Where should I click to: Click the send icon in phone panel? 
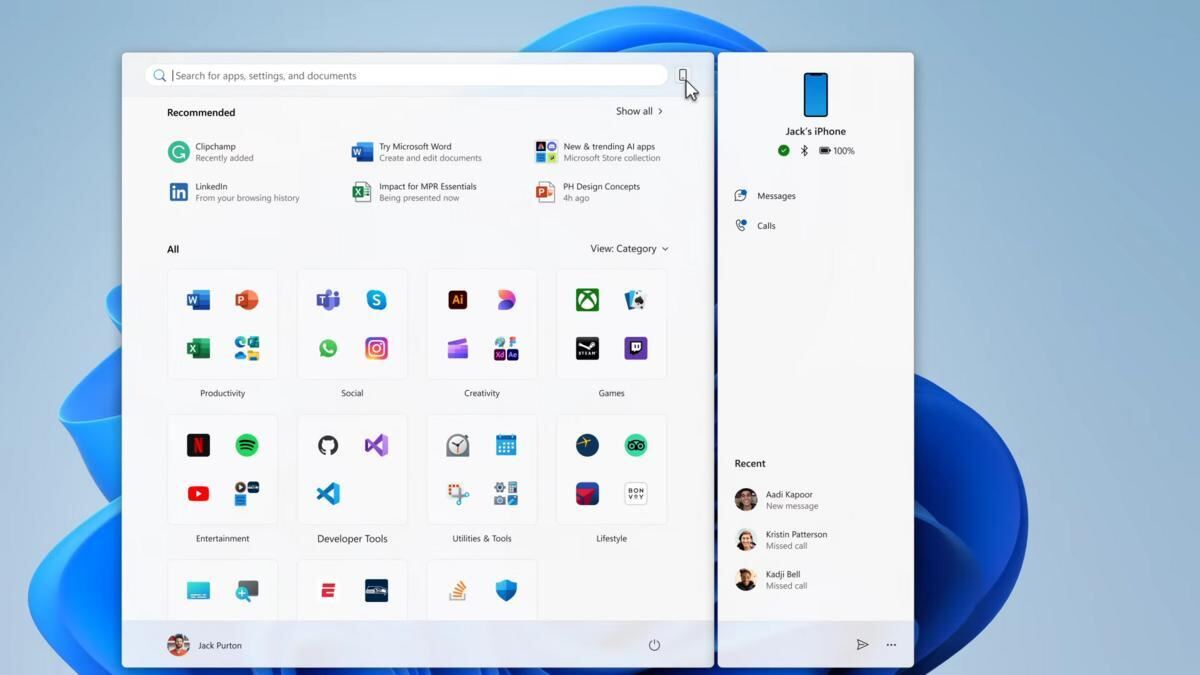pos(862,645)
